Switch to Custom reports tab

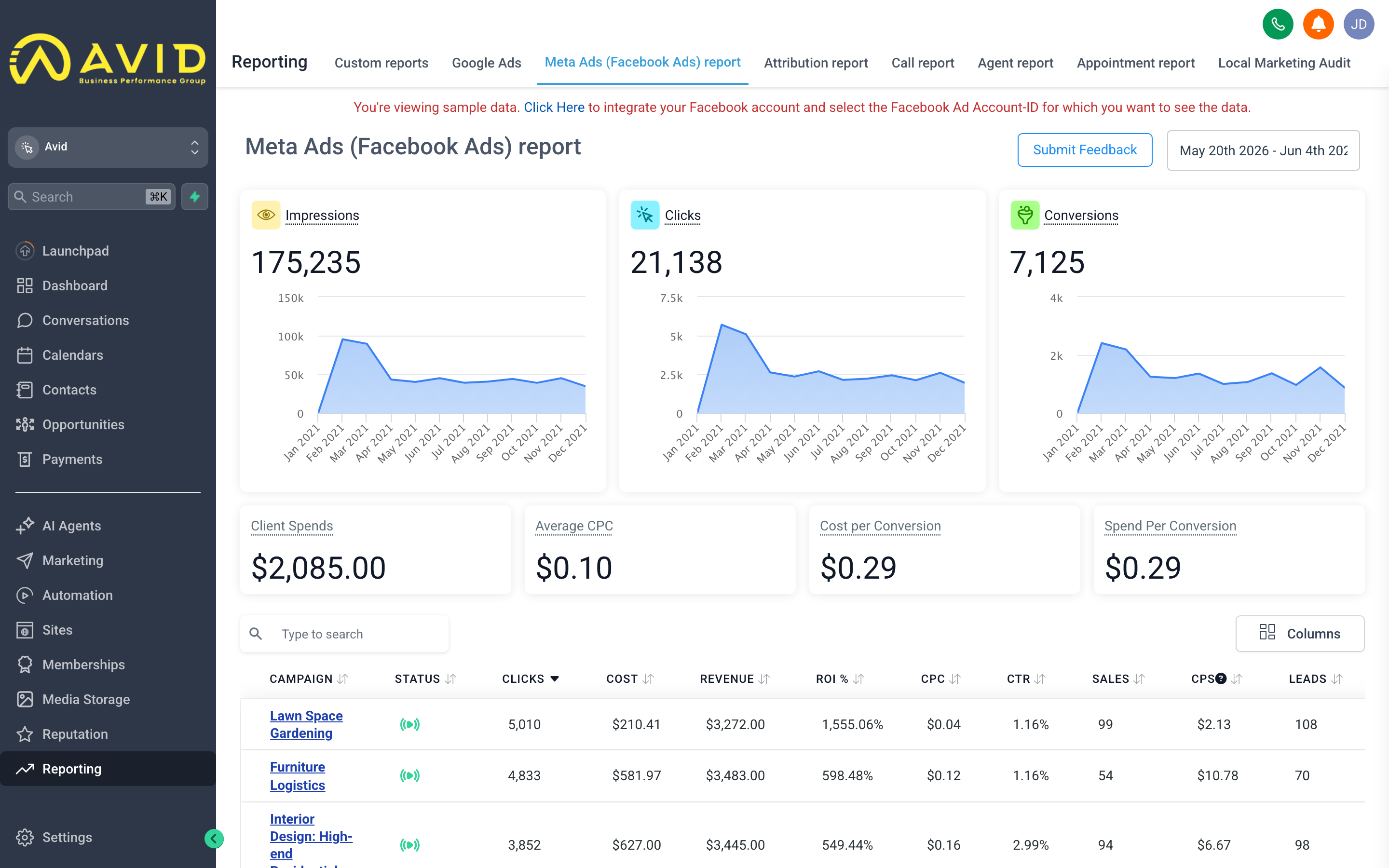381,63
